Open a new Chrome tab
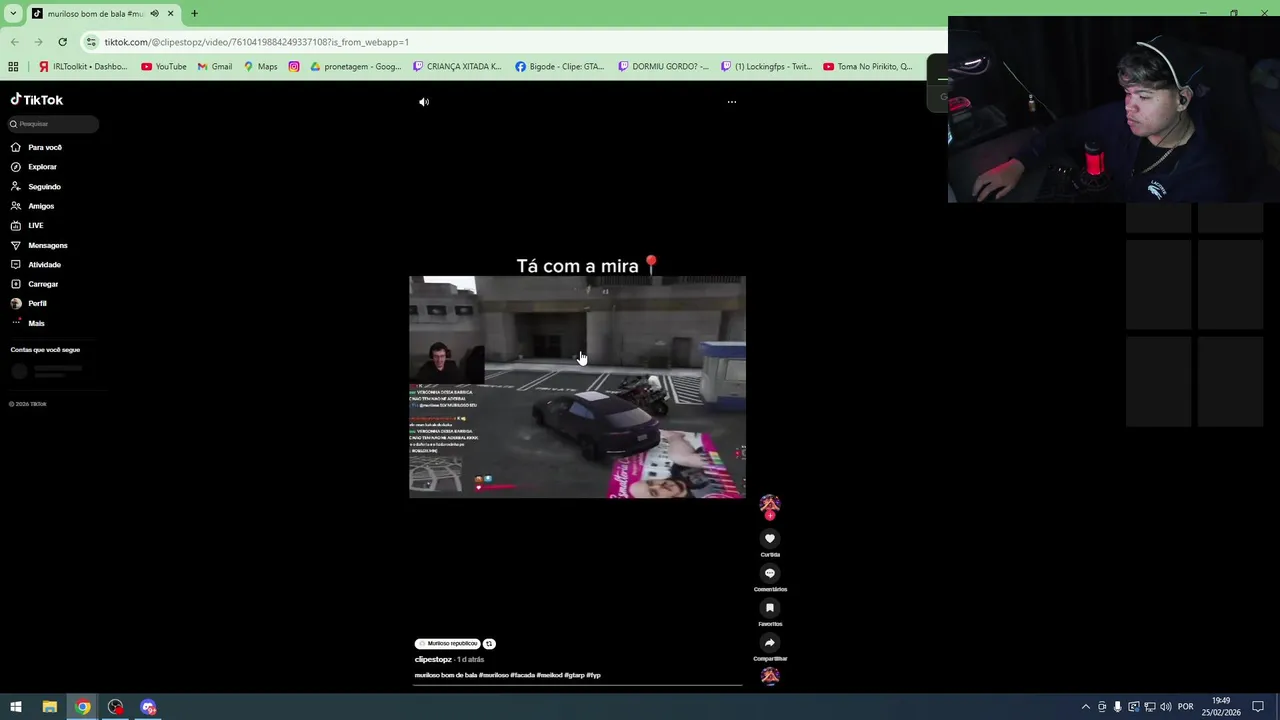Screen dimensions: 1280x720 tap(194, 14)
